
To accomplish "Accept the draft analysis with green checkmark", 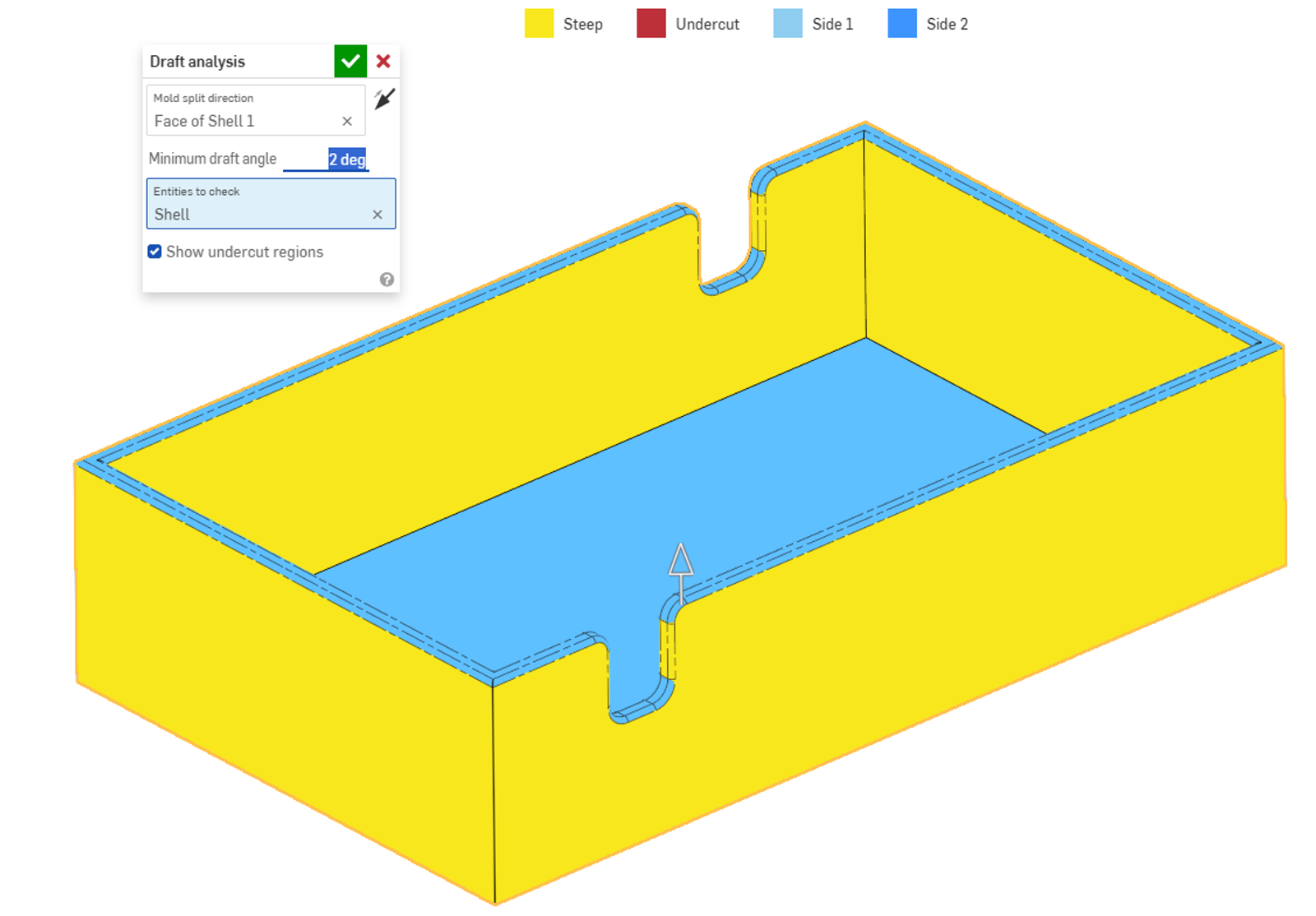I will [350, 61].
